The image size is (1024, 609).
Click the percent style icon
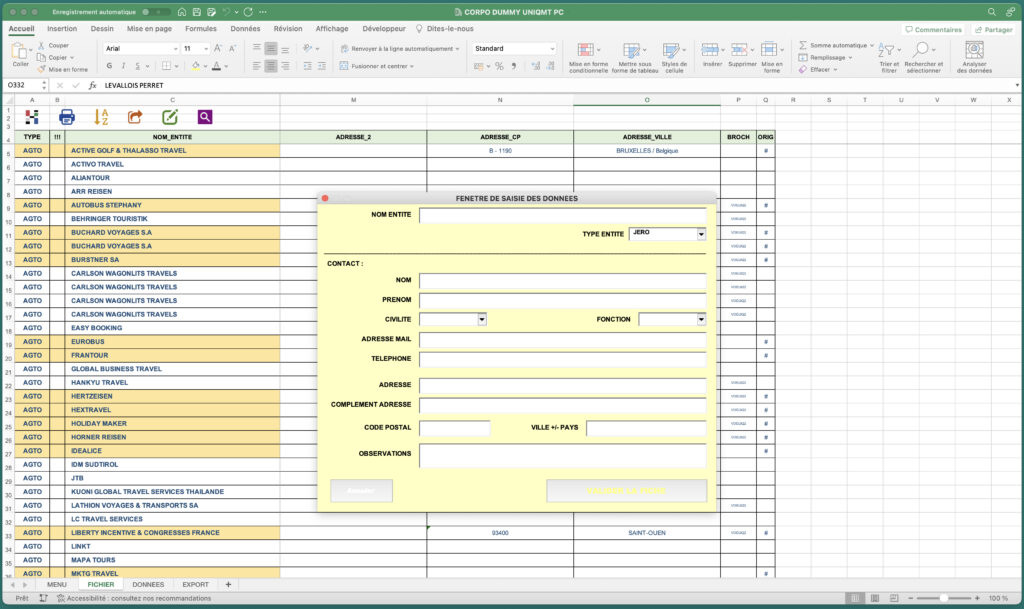coord(499,66)
